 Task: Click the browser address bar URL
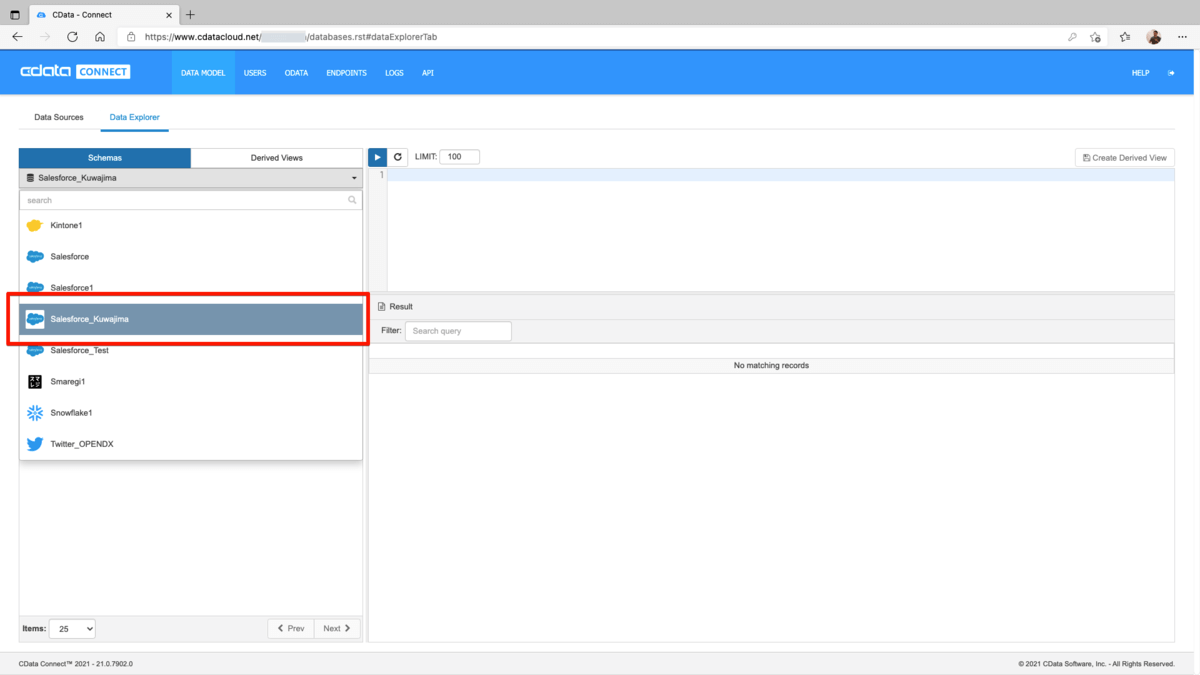[291, 37]
